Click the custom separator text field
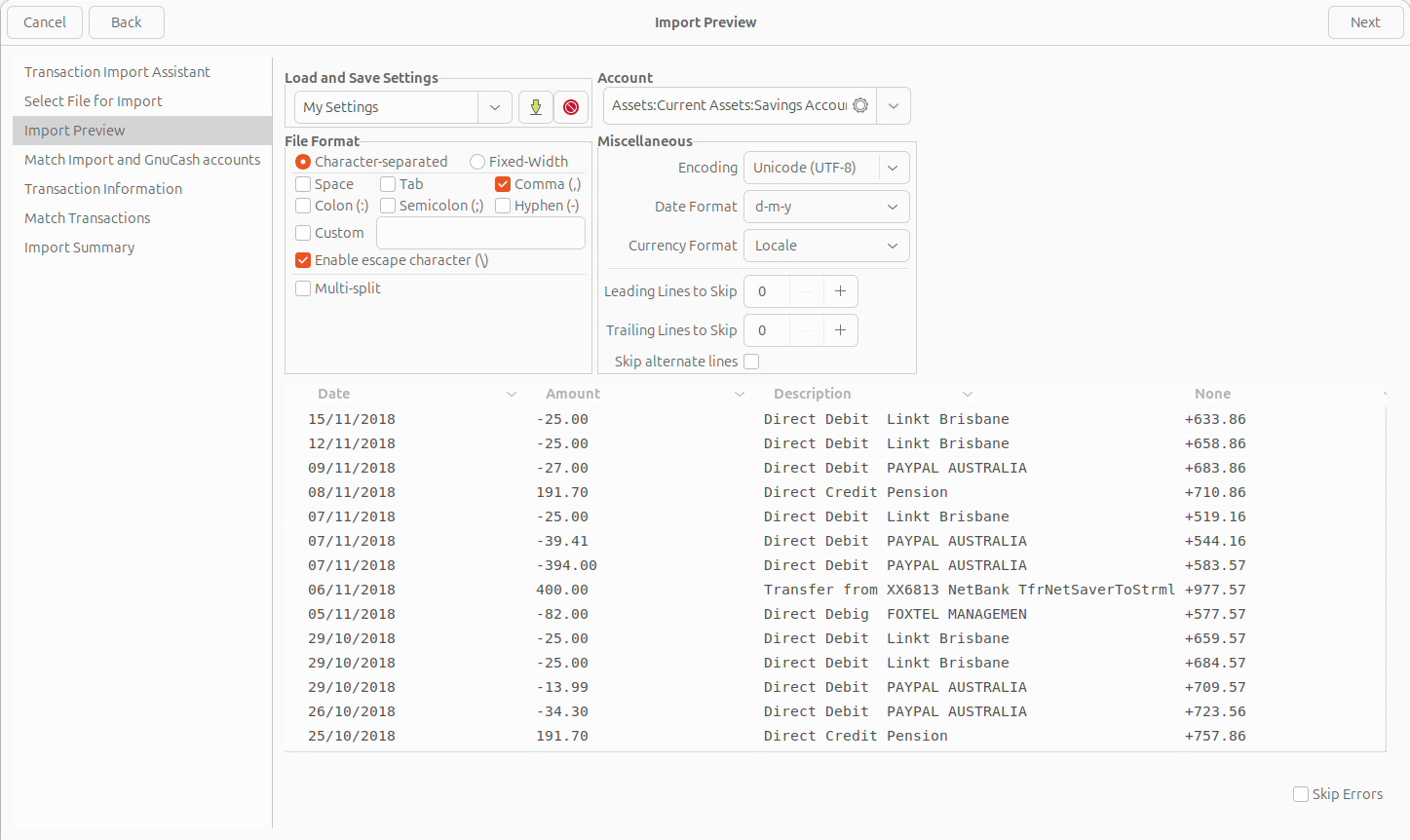Image resolution: width=1410 pixels, height=840 pixels. pyautogui.click(x=480, y=233)
